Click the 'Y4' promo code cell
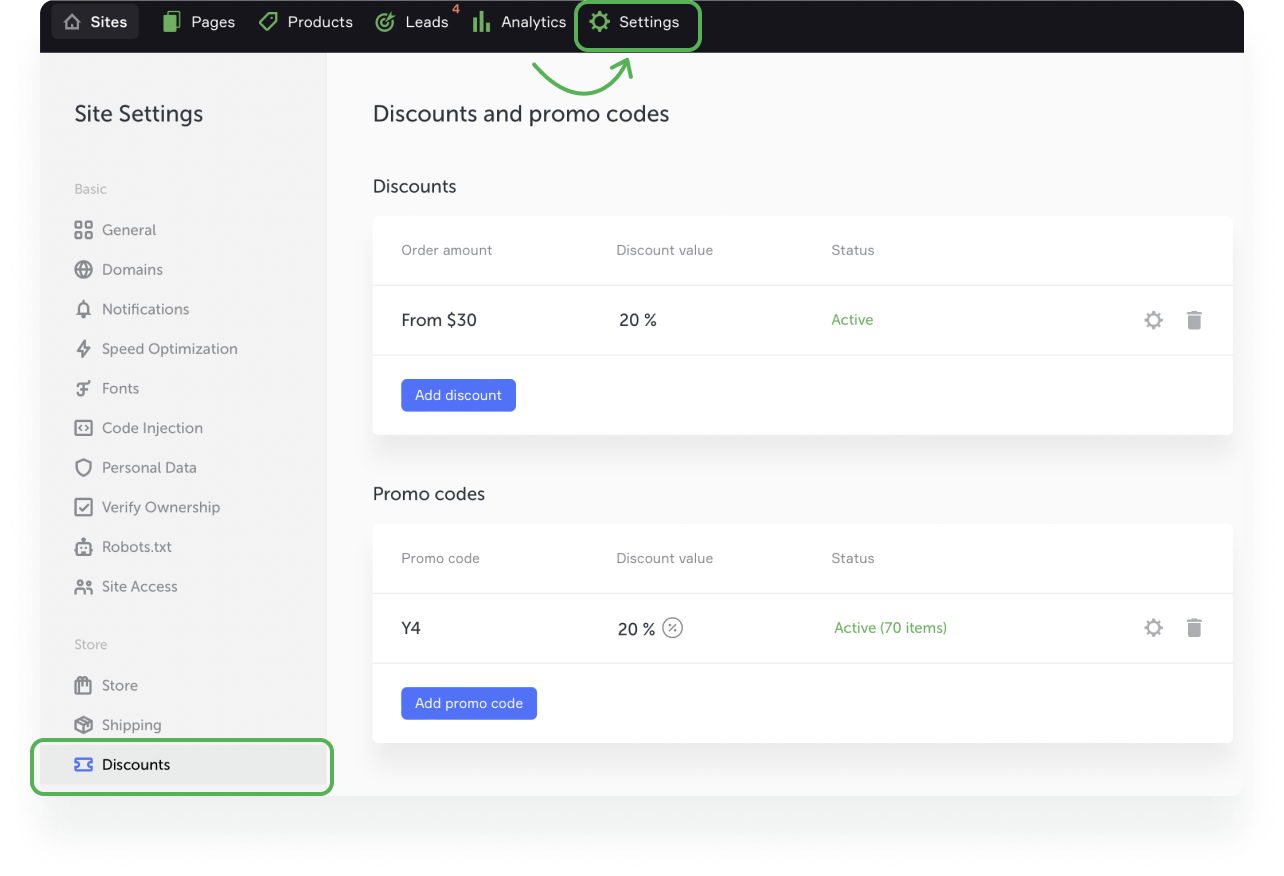Screen dimensions: 1284x876 [x=411, y=628]
